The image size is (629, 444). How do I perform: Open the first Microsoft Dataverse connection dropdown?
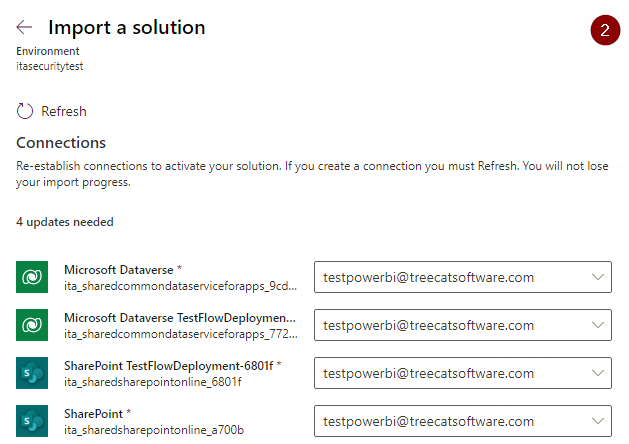tap(598, 278)
